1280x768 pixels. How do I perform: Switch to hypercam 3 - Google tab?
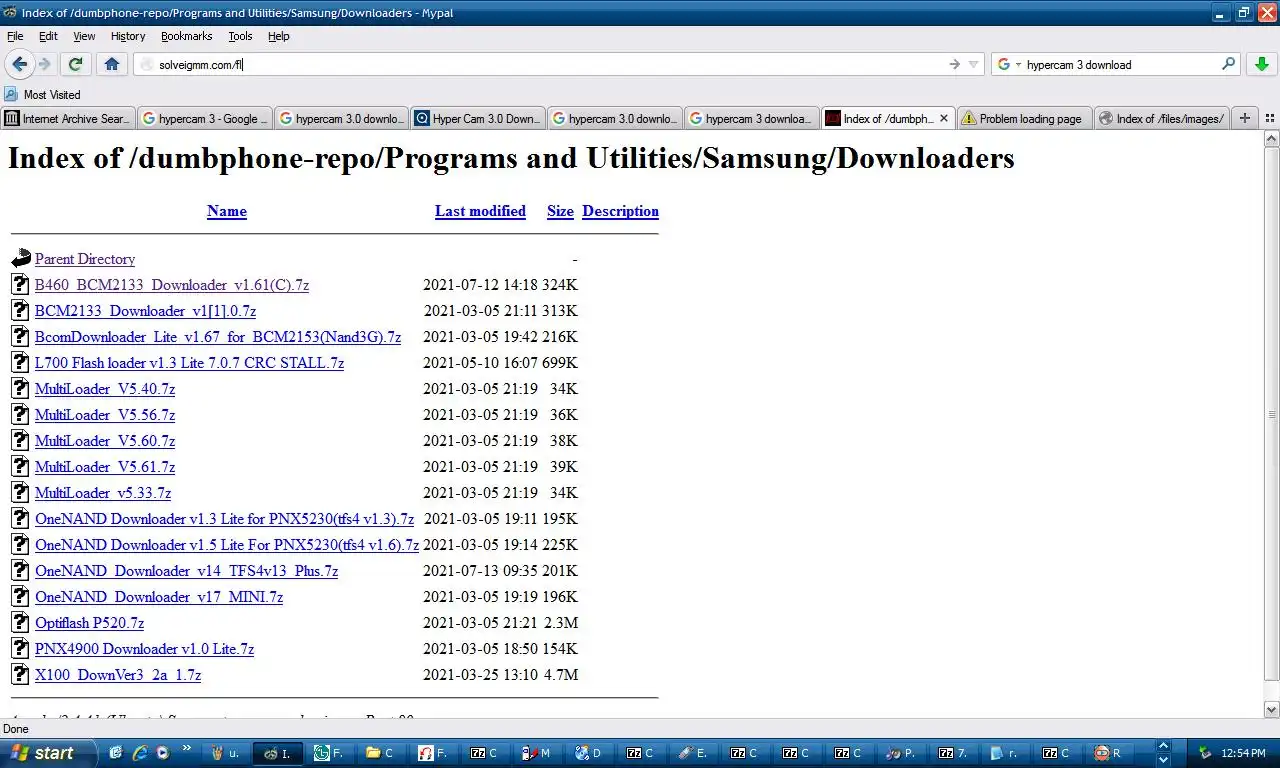204,118
